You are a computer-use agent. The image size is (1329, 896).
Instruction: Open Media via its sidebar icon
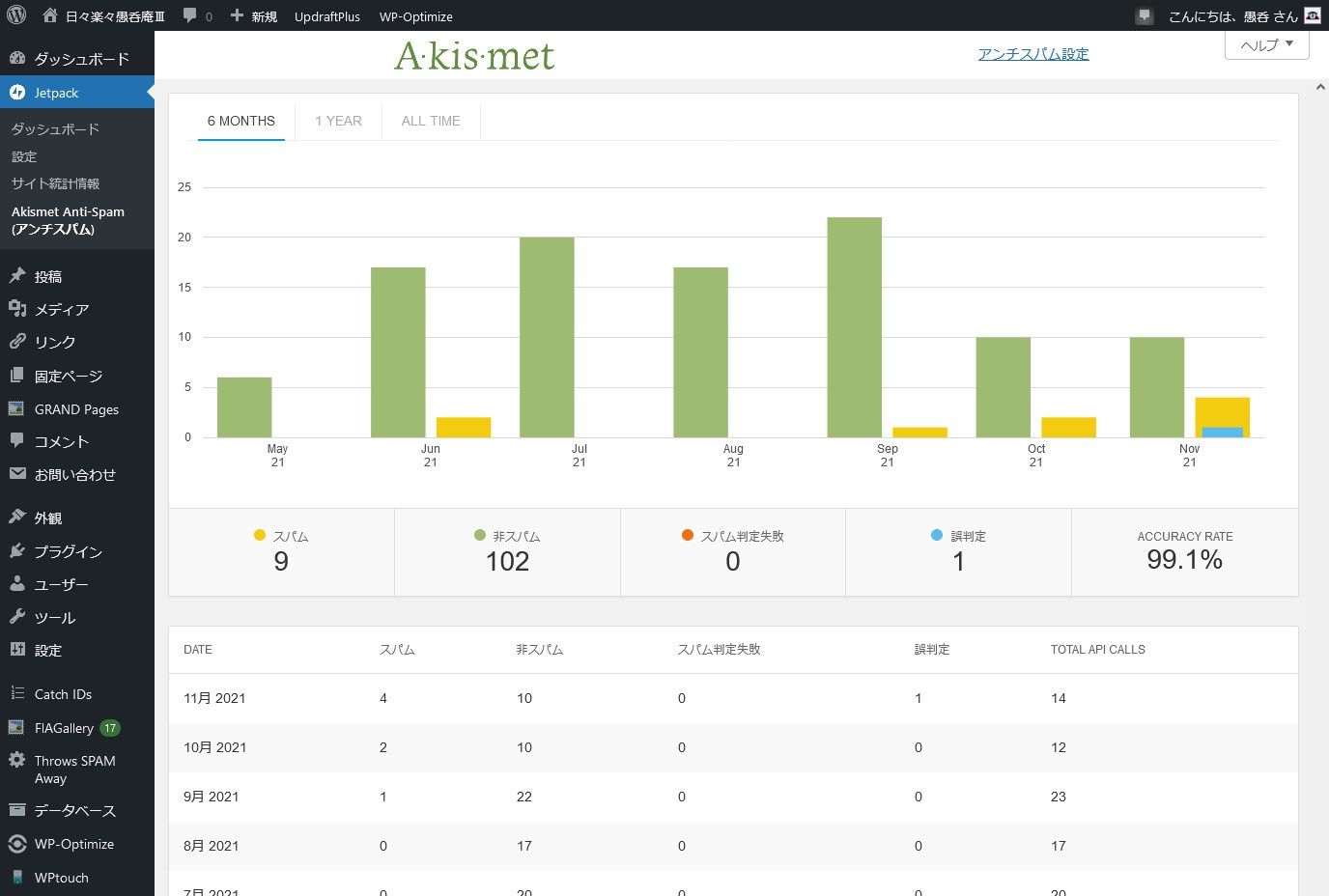point(16,309)
